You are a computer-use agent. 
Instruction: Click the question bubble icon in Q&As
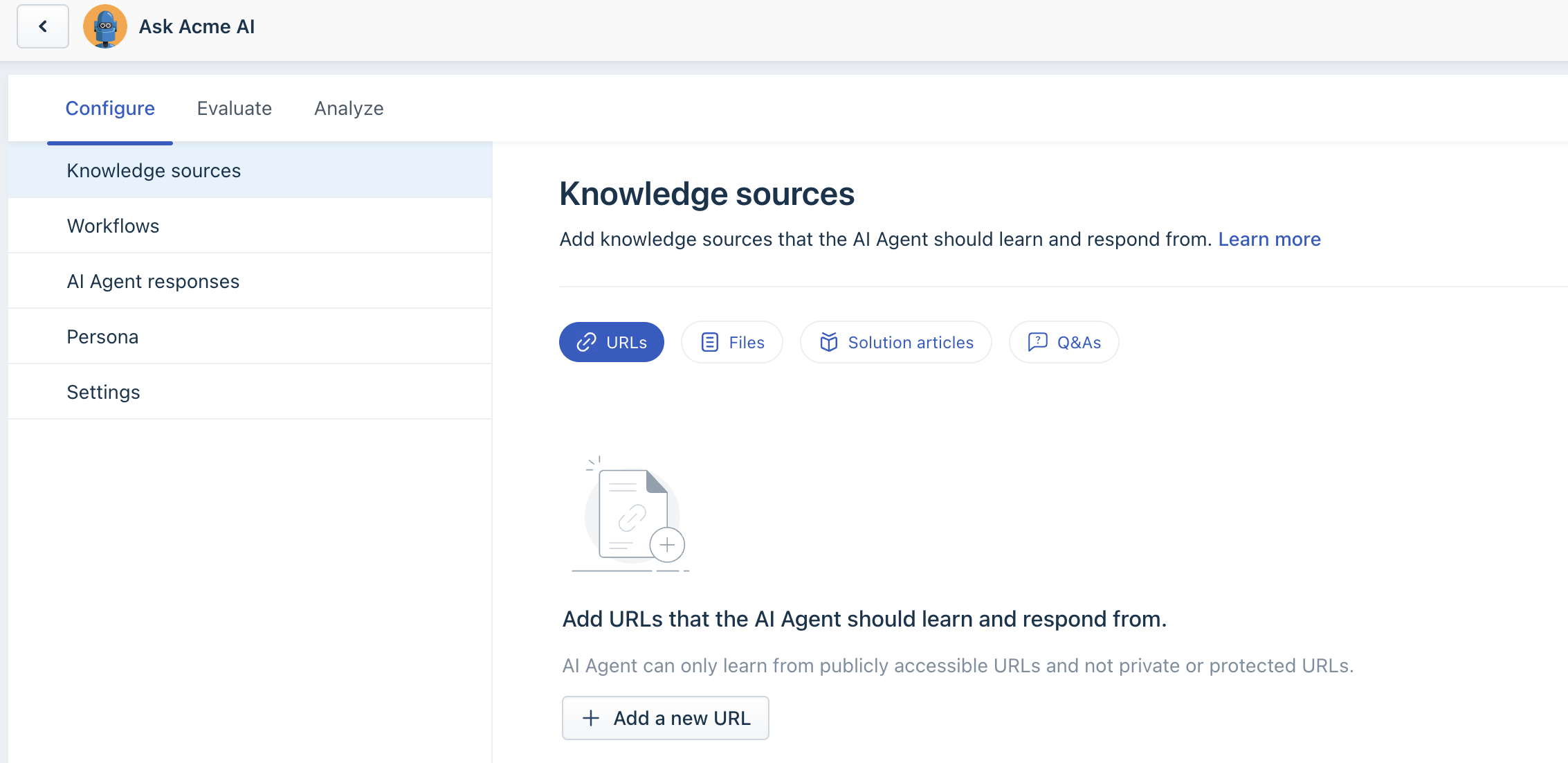pos(1037,342)
